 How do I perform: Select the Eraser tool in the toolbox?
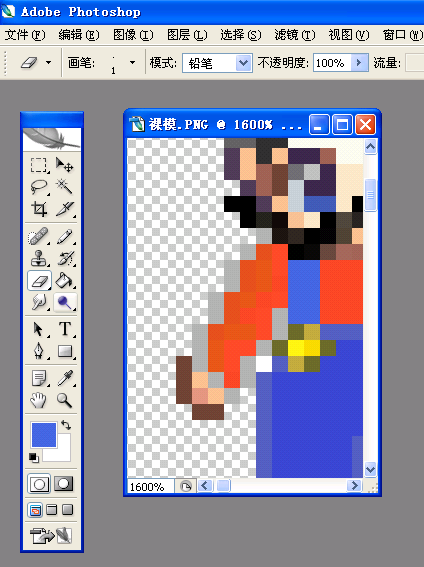39,281
